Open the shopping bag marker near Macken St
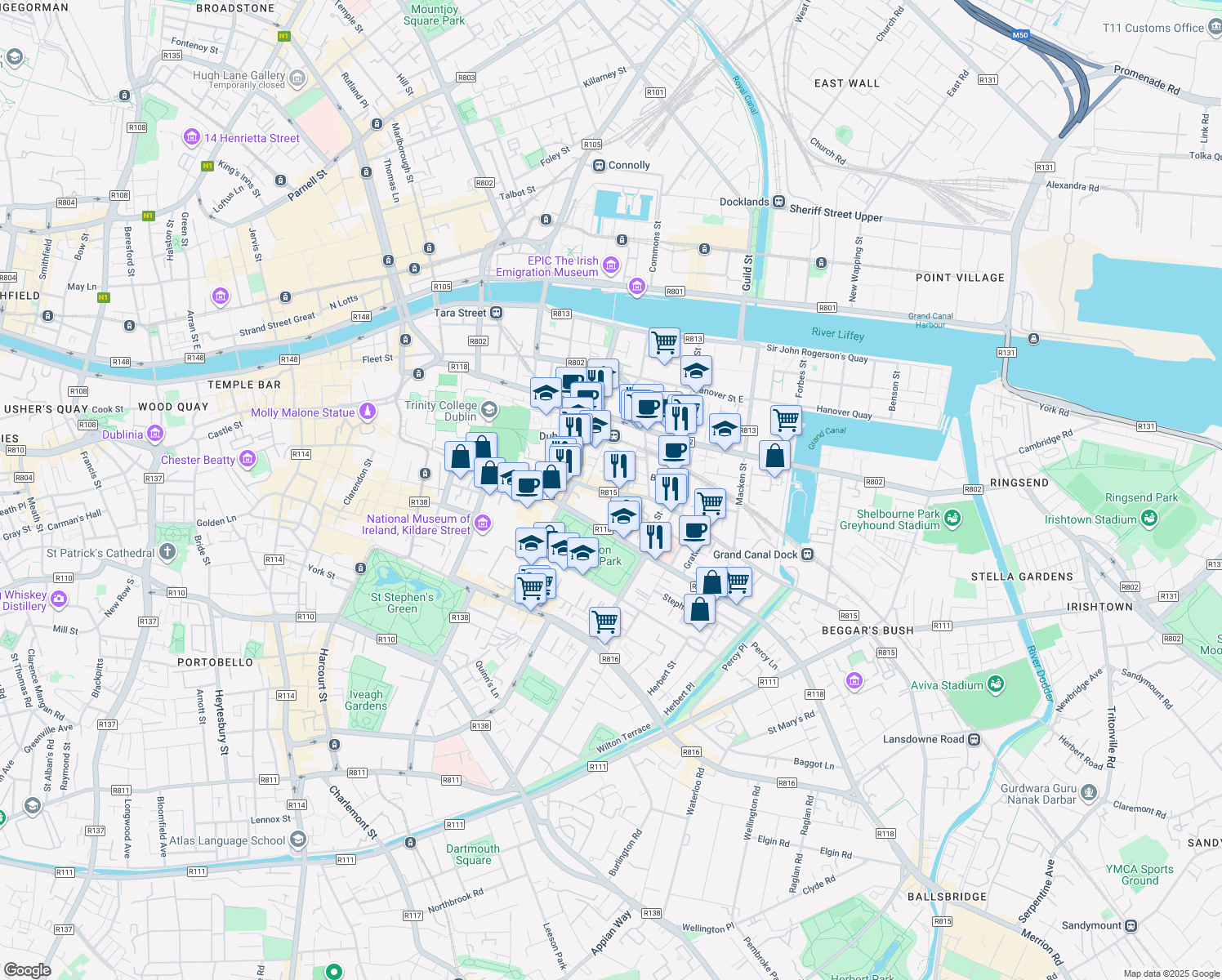 pos(774,456)
